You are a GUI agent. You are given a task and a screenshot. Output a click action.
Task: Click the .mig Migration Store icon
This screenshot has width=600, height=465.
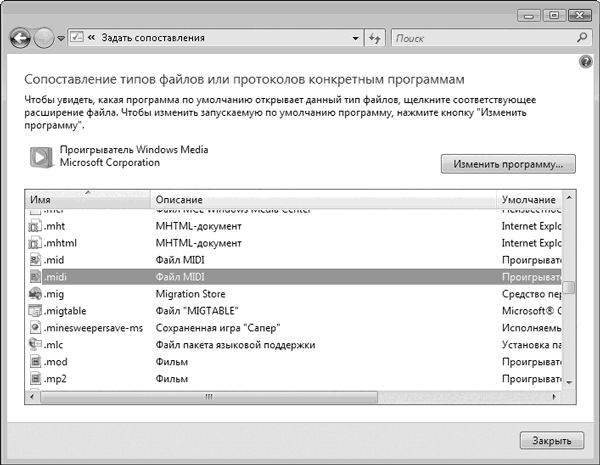point(34,294)
